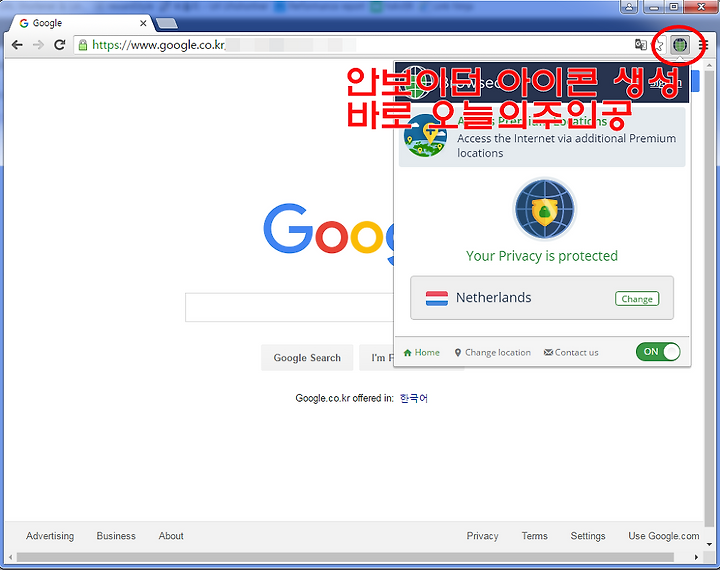Open the translate page icon in address bar

[640, 45]
